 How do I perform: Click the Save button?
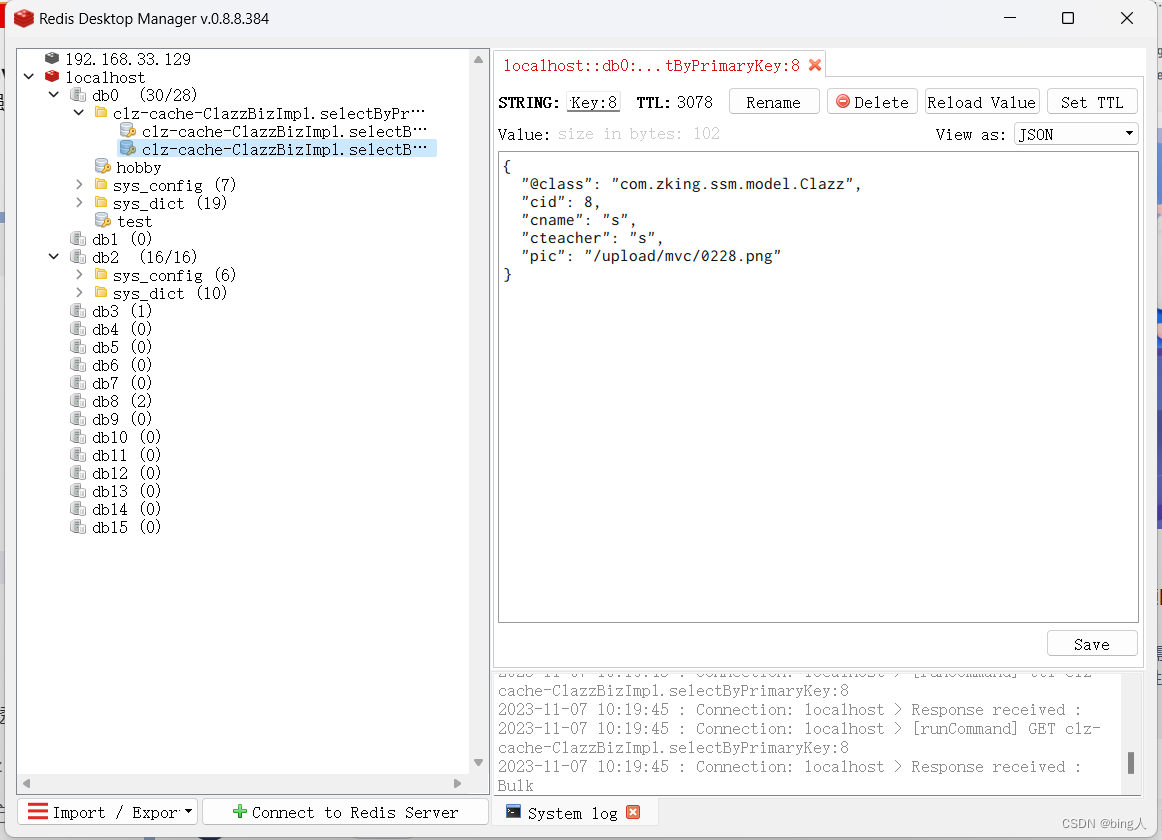[1092, 643]
